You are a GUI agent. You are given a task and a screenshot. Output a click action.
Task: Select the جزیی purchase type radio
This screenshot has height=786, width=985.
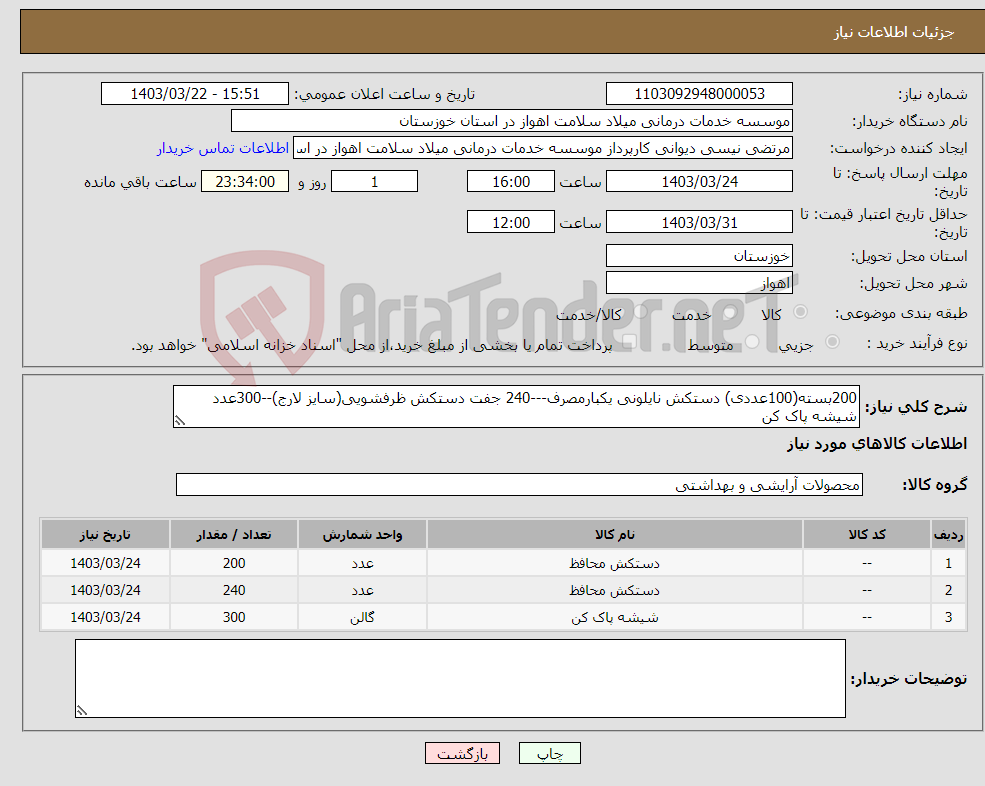(832, 342)
